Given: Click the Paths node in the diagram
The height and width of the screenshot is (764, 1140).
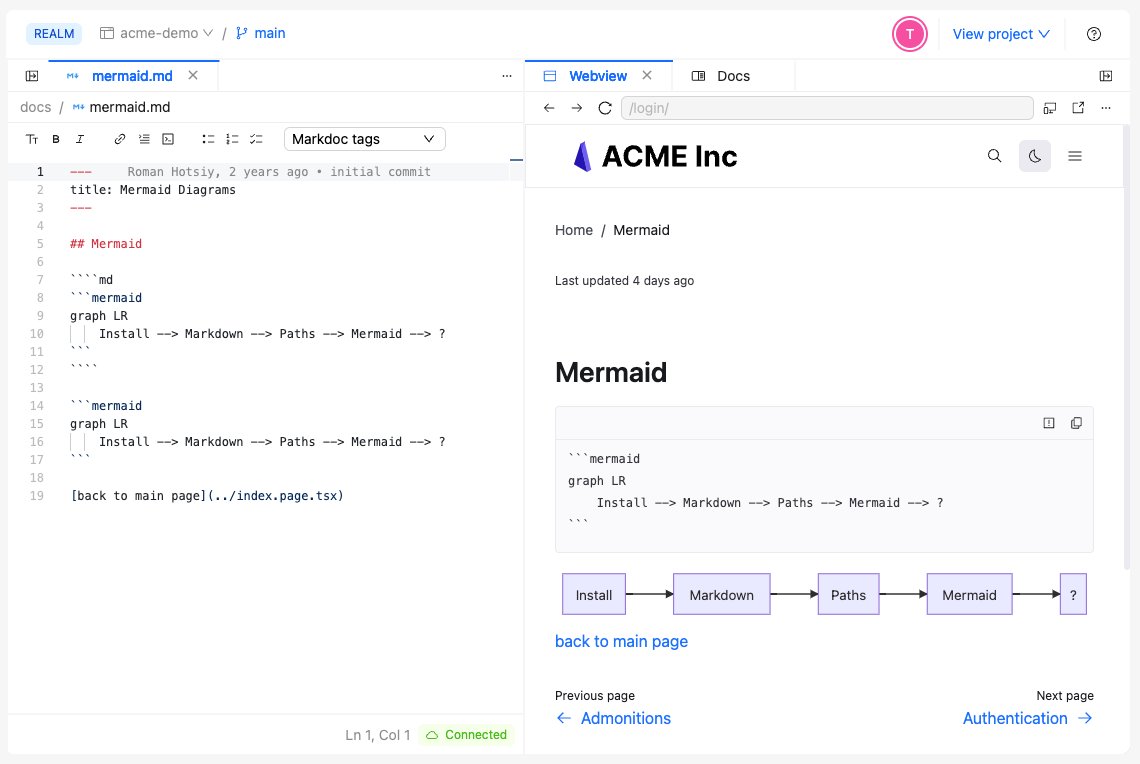Looking at the screenshot, I should [x=848, y=594].
